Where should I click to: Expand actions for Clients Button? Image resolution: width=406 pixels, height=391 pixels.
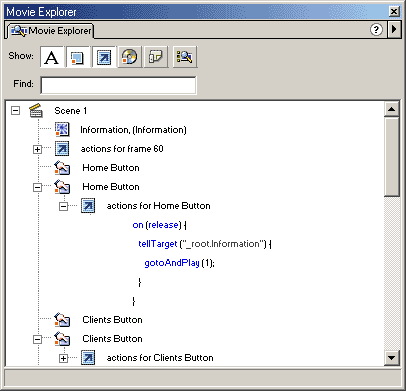point(63,358)
